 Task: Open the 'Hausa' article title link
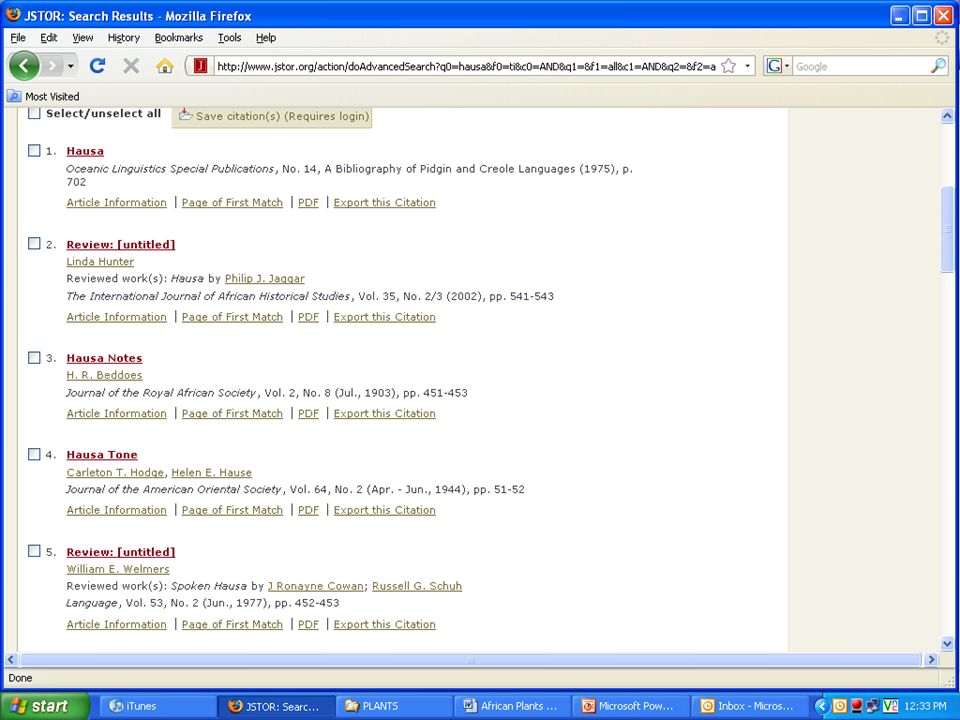(85, 151)
